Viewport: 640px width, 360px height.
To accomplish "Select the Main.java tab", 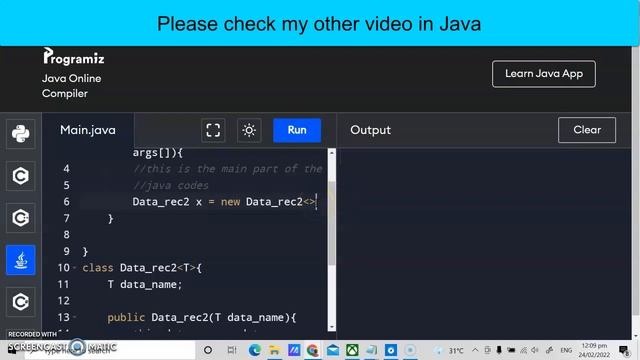I will click(x=88, y=130).
